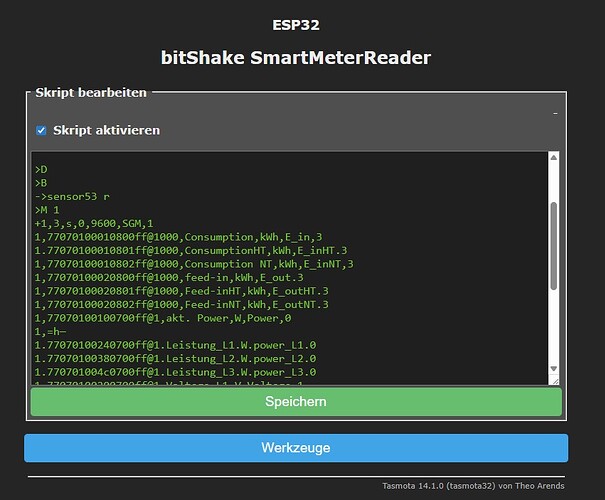The width and height of the screenshot is (605, 500).
Task: Click the Skript bearbeiten legend text
Action: (91, 93)
